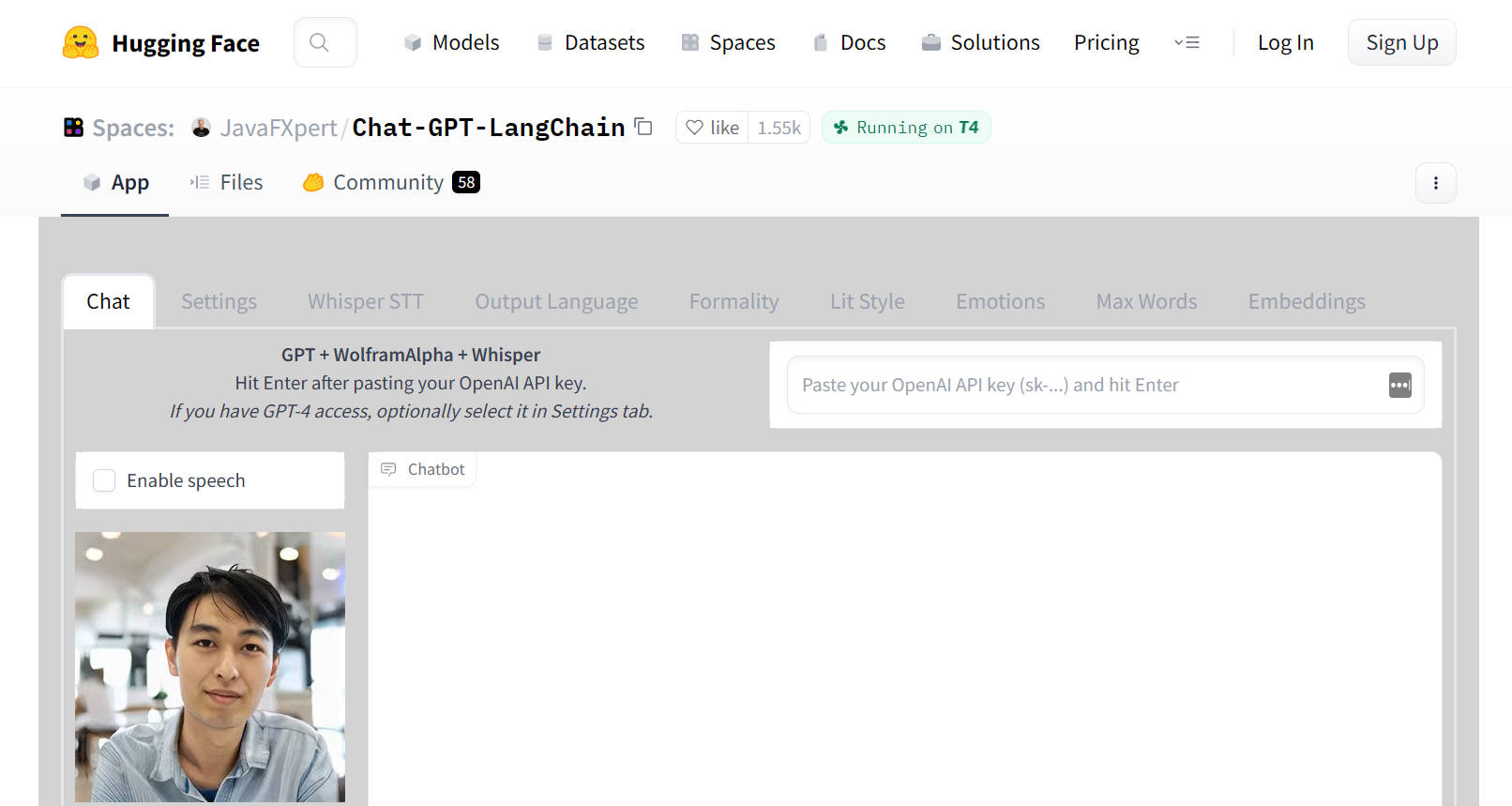Screen dimensions: 1512x806
Task: Open the Max Words tab
Action: [x=1146, y=301]
